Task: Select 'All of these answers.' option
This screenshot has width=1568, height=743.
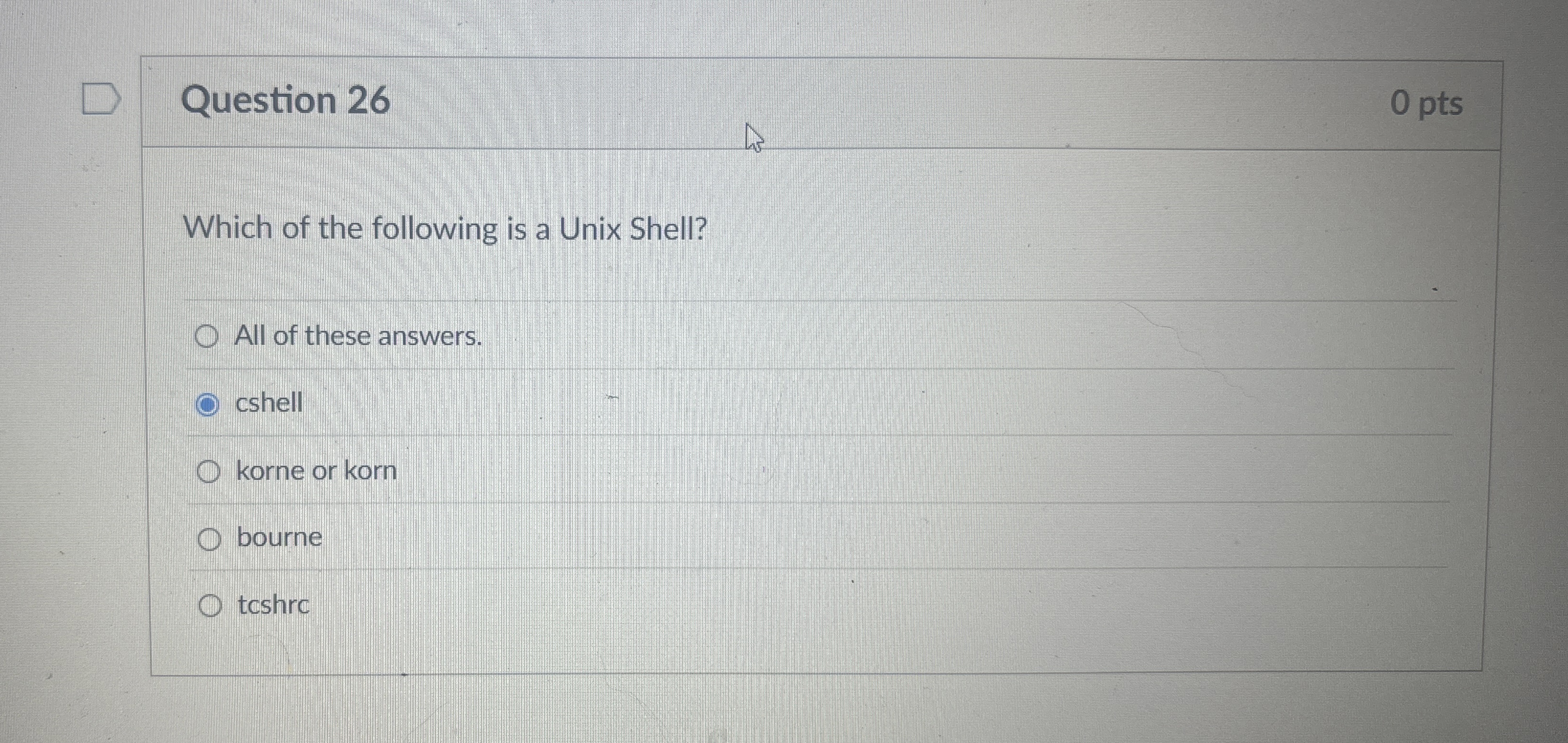Action: click(x=208, y=336)
